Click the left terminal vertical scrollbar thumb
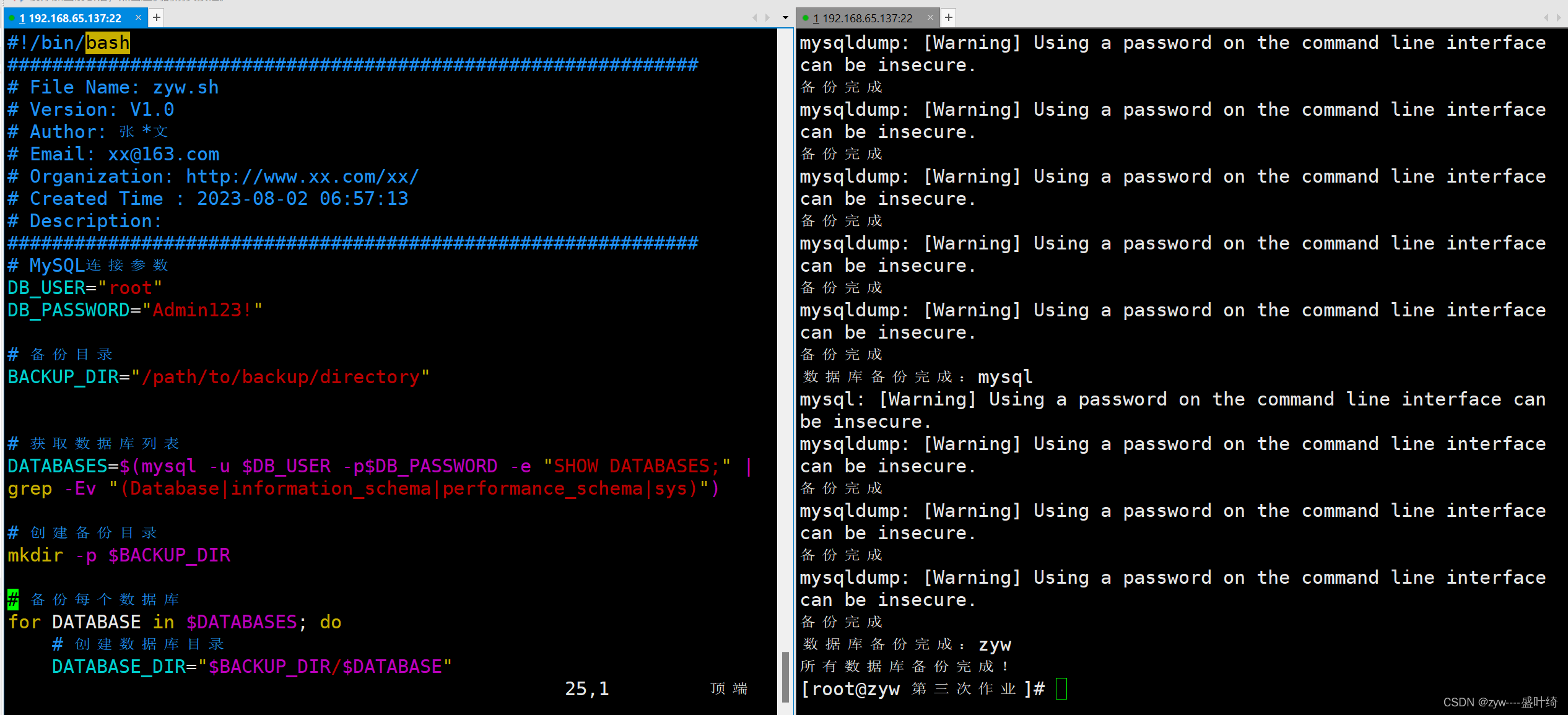This screenshot has height=715, width=1568. point(785,676)
